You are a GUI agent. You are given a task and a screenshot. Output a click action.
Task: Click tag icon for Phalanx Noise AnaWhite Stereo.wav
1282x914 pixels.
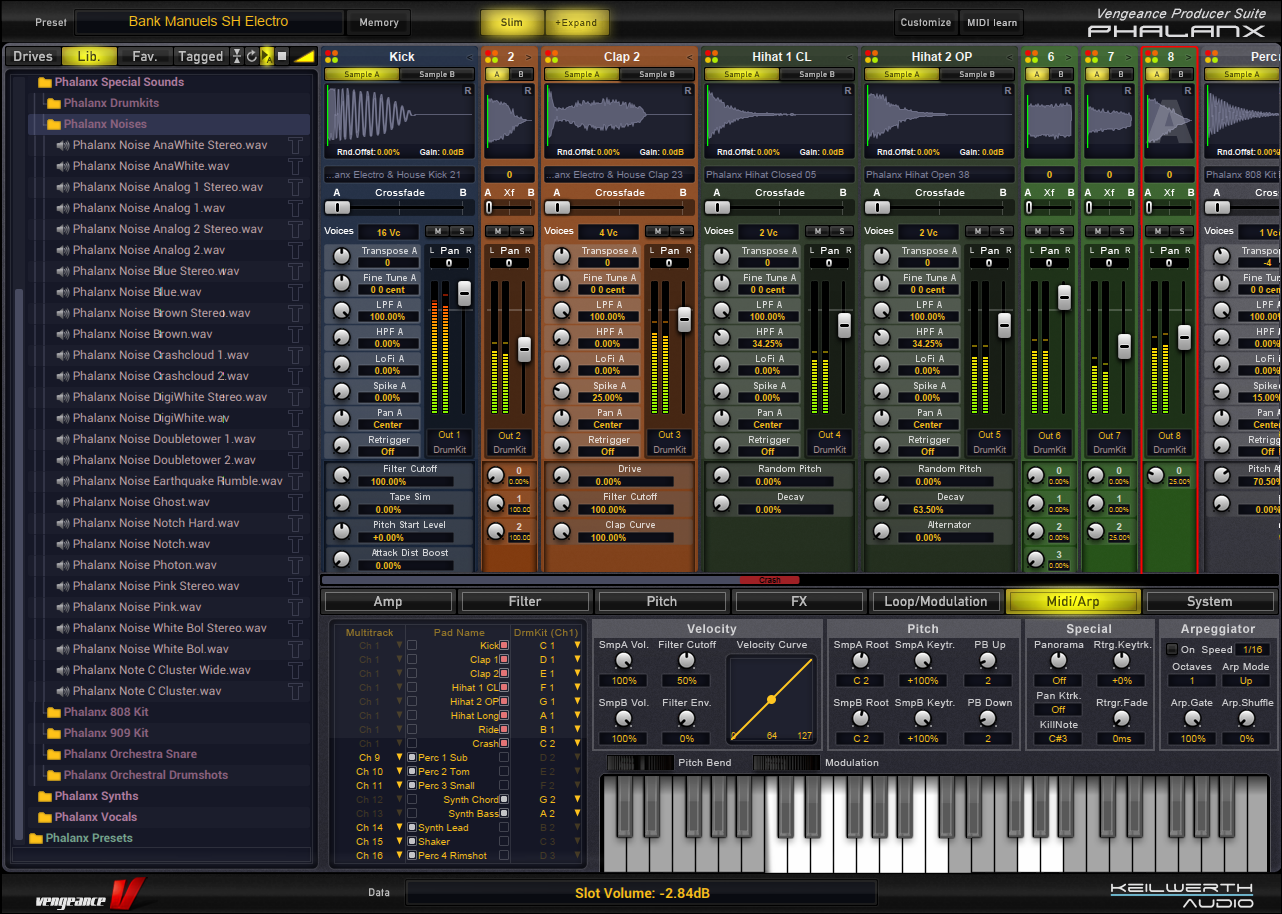pos(295,145)
